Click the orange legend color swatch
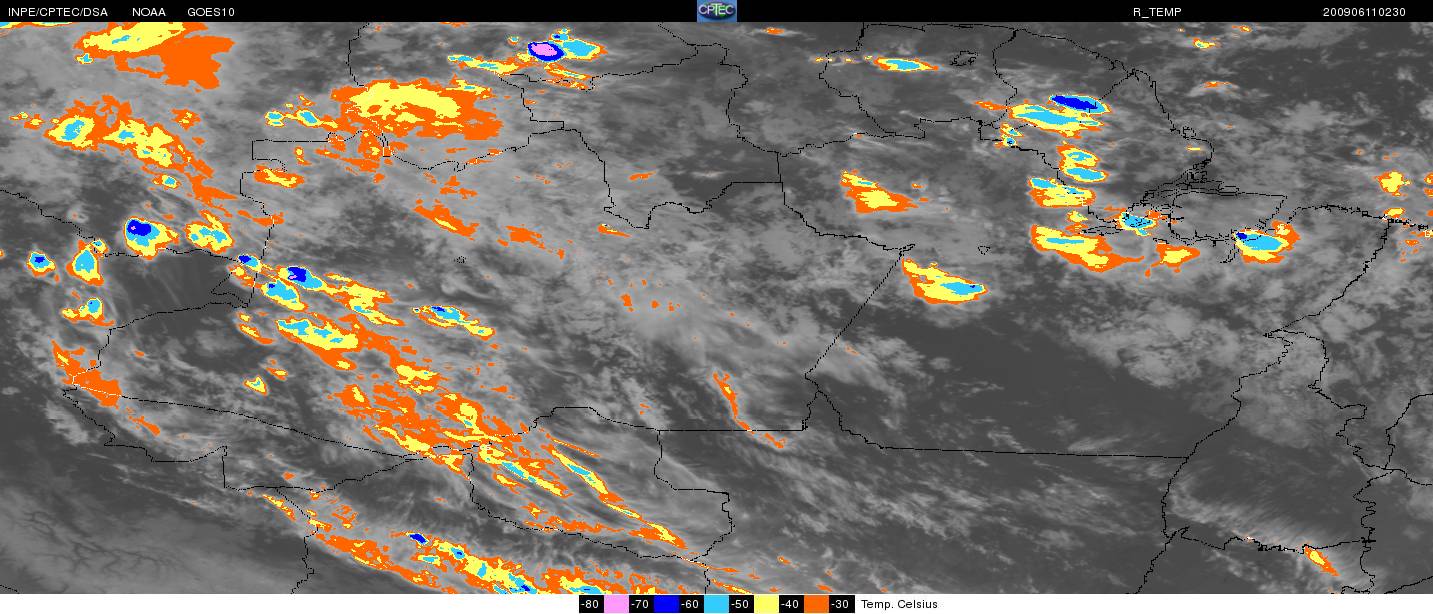 (816, 604)
